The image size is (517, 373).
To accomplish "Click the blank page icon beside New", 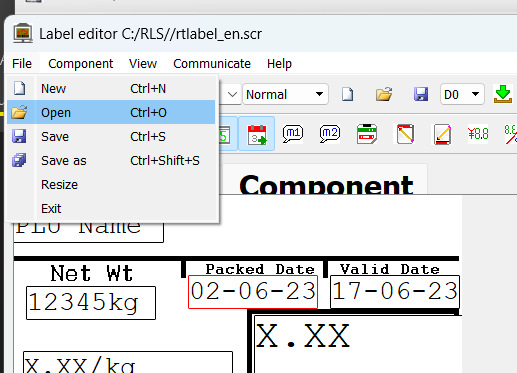I will point(20,88).
